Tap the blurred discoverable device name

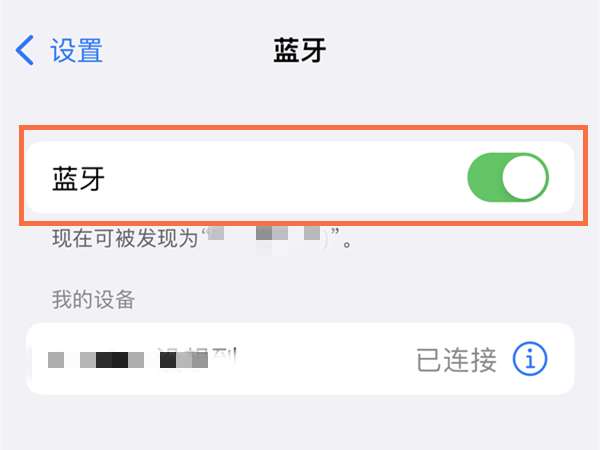(266, 239)
